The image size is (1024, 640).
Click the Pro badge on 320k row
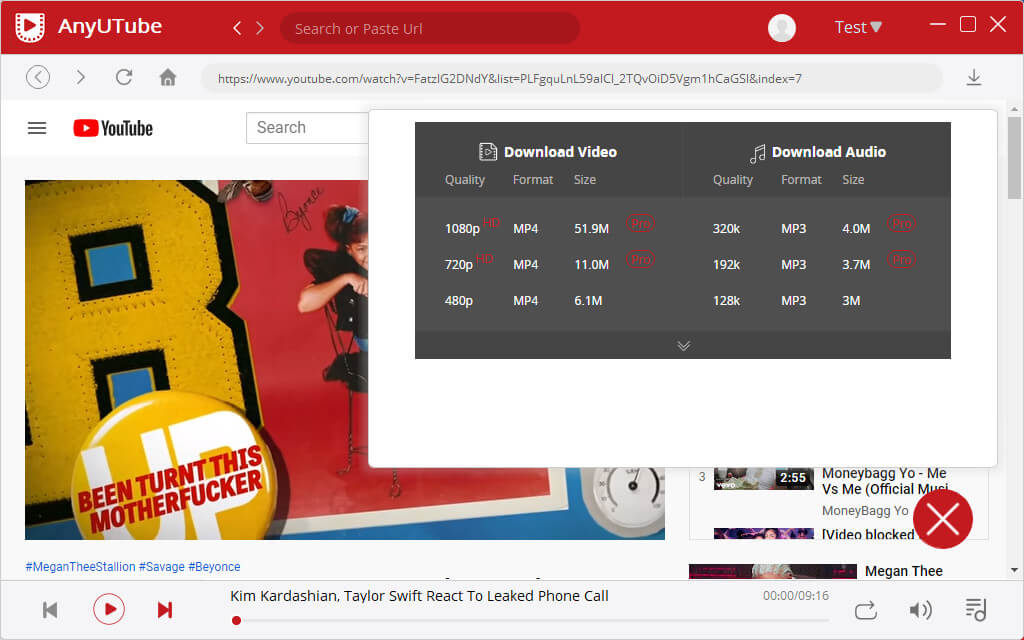click(x=902, y=223)
